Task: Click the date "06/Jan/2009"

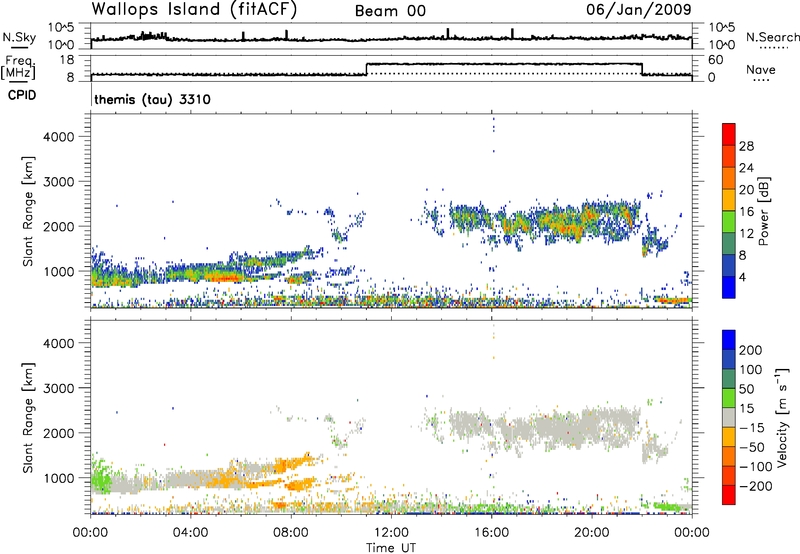Action: [639, 9]
